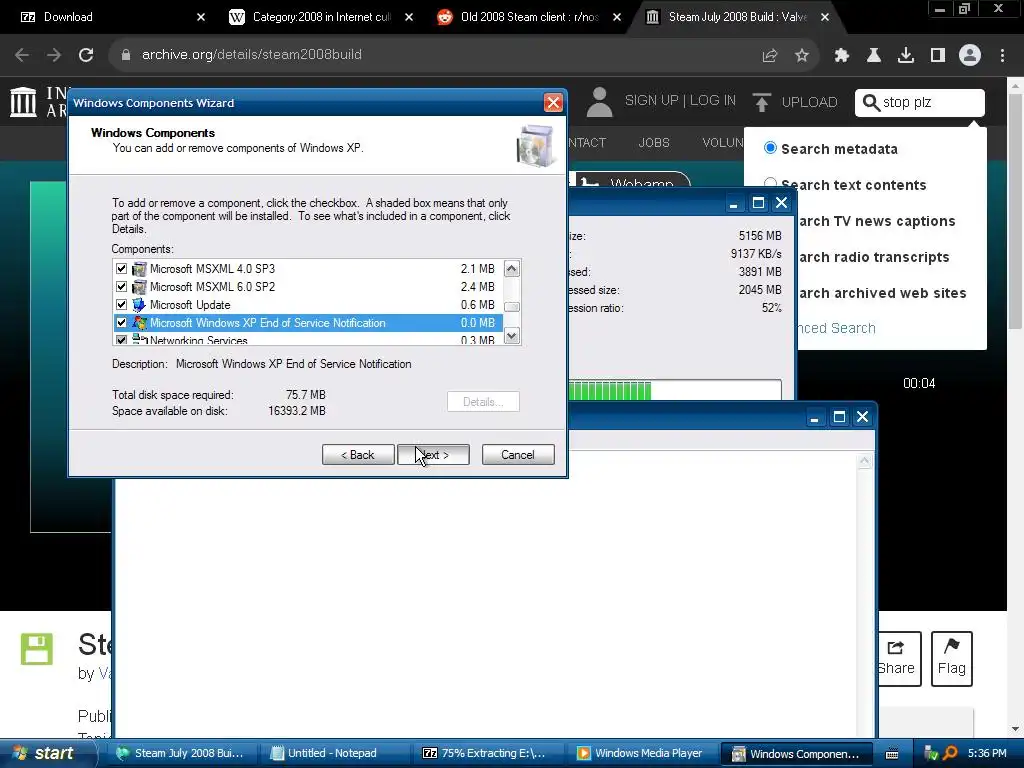Close the Download tab
The image size is (1024, 768).
(201, 17)
